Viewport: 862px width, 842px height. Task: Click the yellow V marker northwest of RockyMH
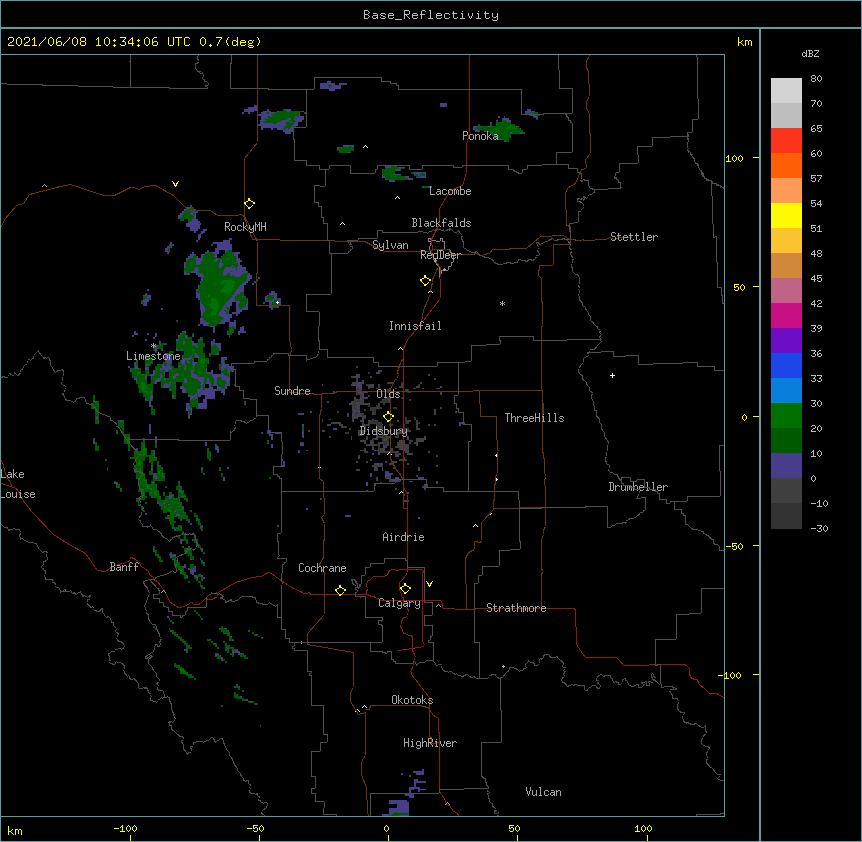(175, 184)
